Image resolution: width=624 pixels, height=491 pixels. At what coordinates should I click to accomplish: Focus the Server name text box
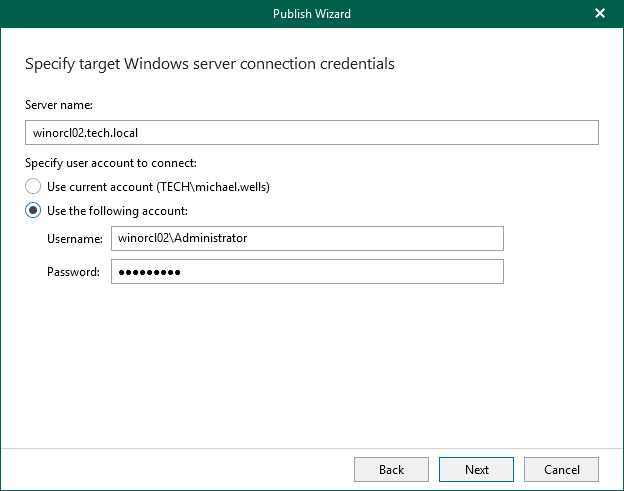[311, 133]
